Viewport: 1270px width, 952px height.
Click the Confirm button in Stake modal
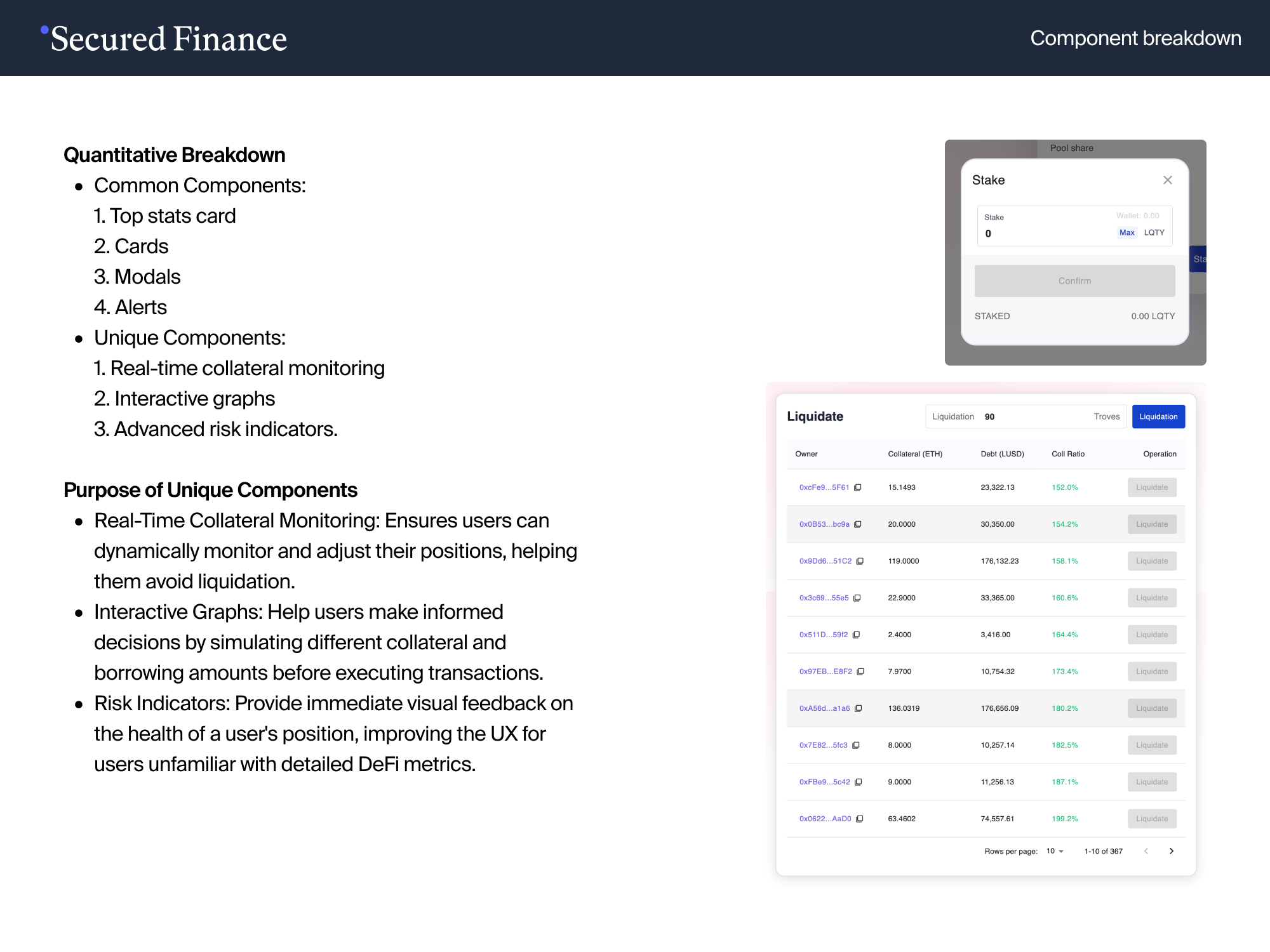pyautogui.click(x=1074, y=281)
